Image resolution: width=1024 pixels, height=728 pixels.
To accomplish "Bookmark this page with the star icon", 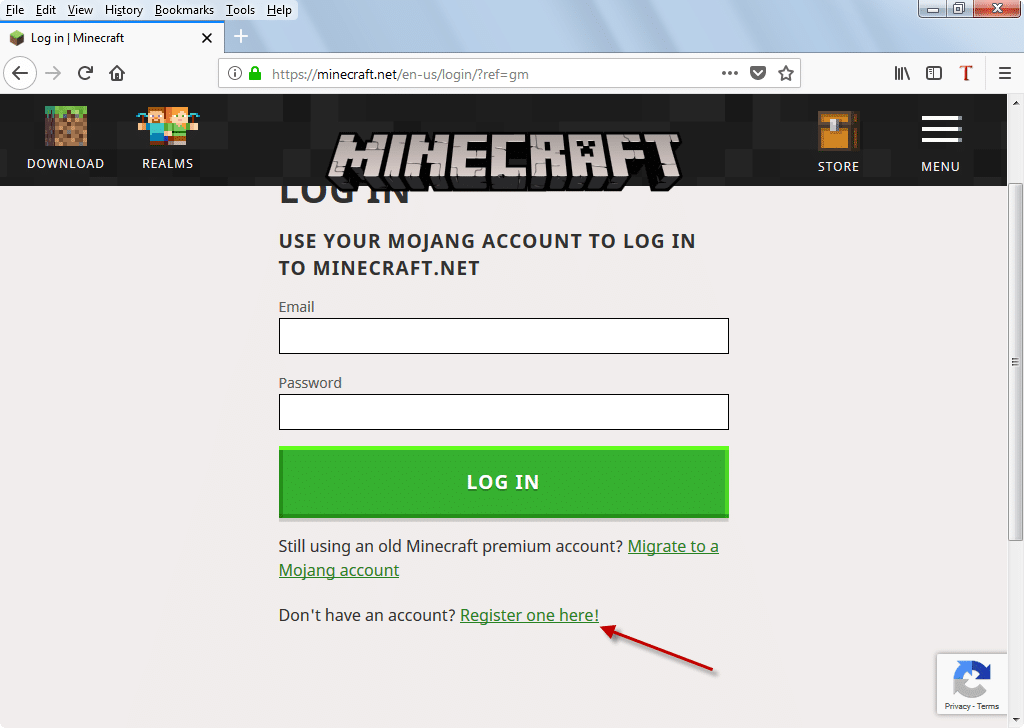I will click(786, 73).
